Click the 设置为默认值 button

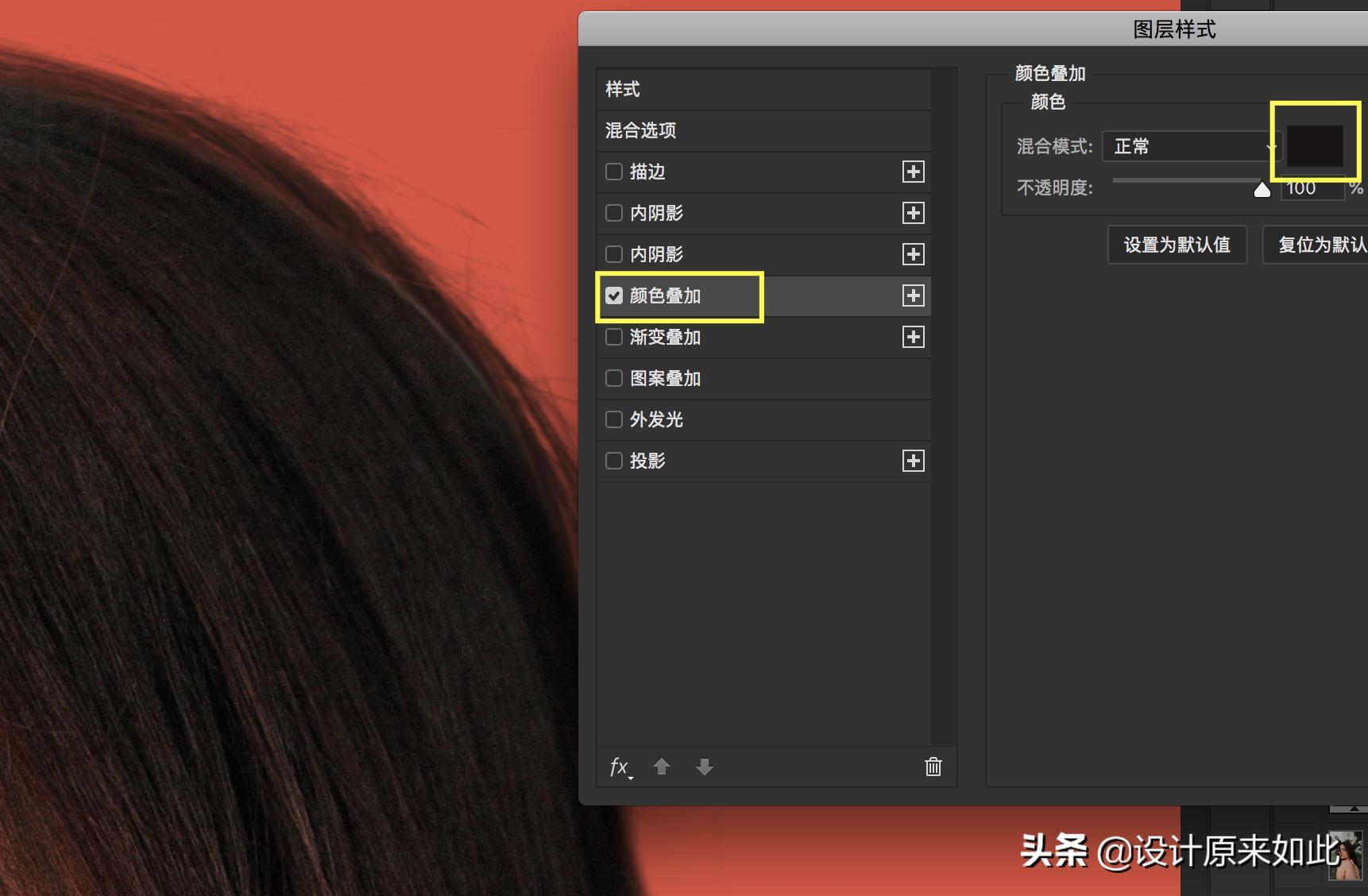[x=1177, y=245]
